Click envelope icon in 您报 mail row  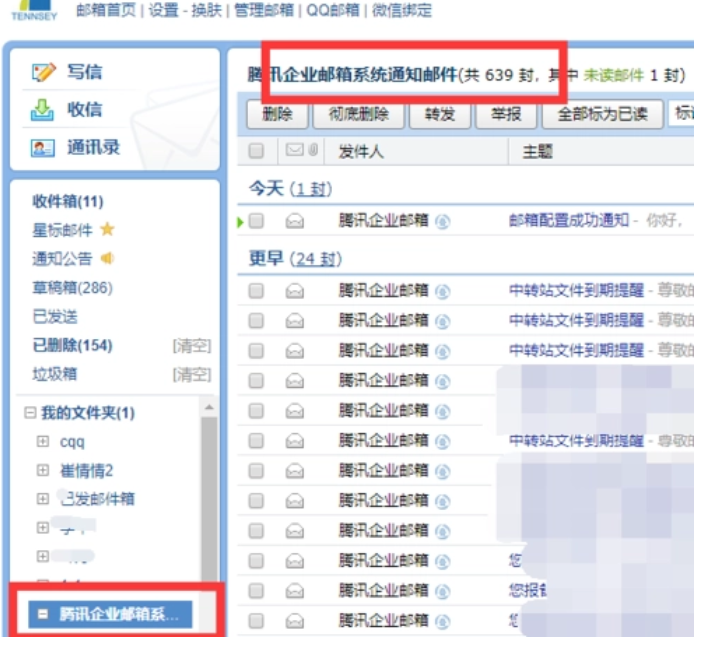295,591
